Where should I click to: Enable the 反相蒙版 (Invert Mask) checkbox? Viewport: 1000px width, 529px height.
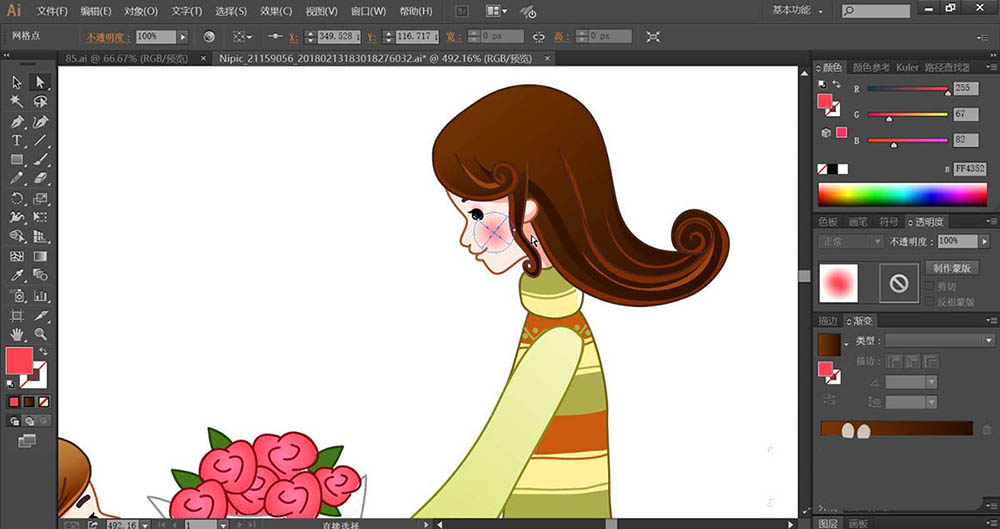coord(929,301)
